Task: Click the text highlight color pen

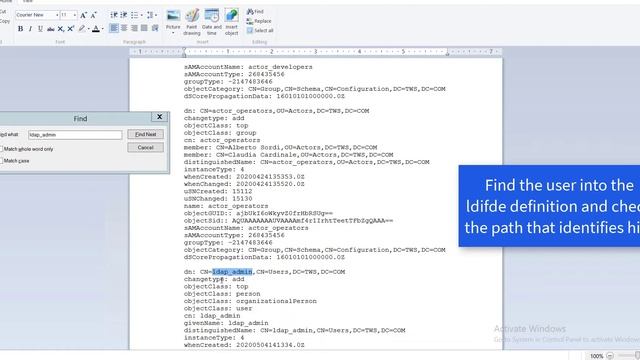Action: coord(82,29)
